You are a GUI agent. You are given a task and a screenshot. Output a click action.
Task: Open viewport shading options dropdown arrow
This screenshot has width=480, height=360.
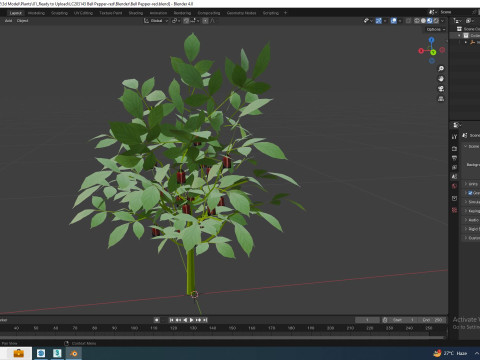click(x=442, y=21)
